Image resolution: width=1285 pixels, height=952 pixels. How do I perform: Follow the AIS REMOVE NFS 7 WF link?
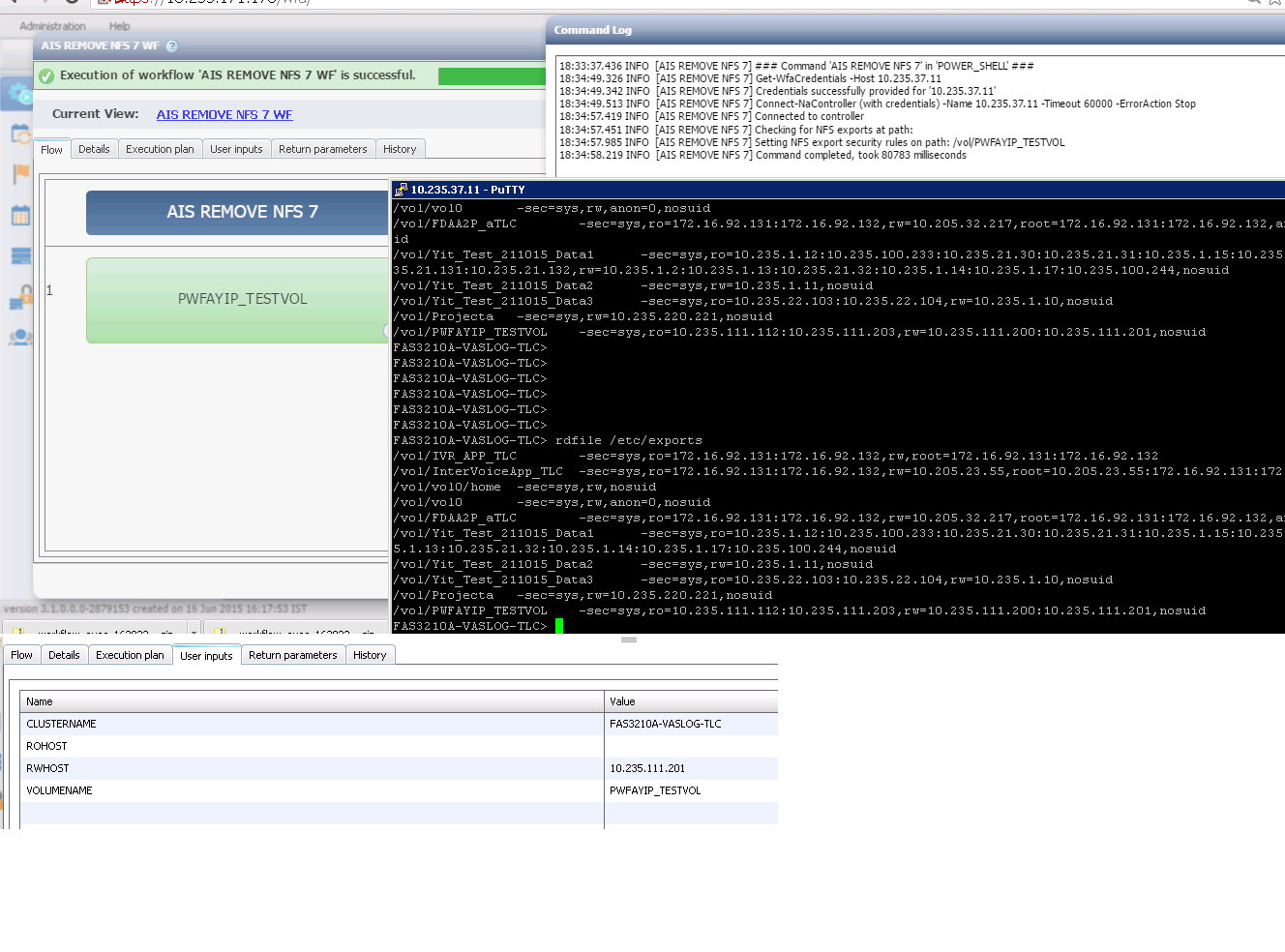pyautogui.click(x=224, y=114)
